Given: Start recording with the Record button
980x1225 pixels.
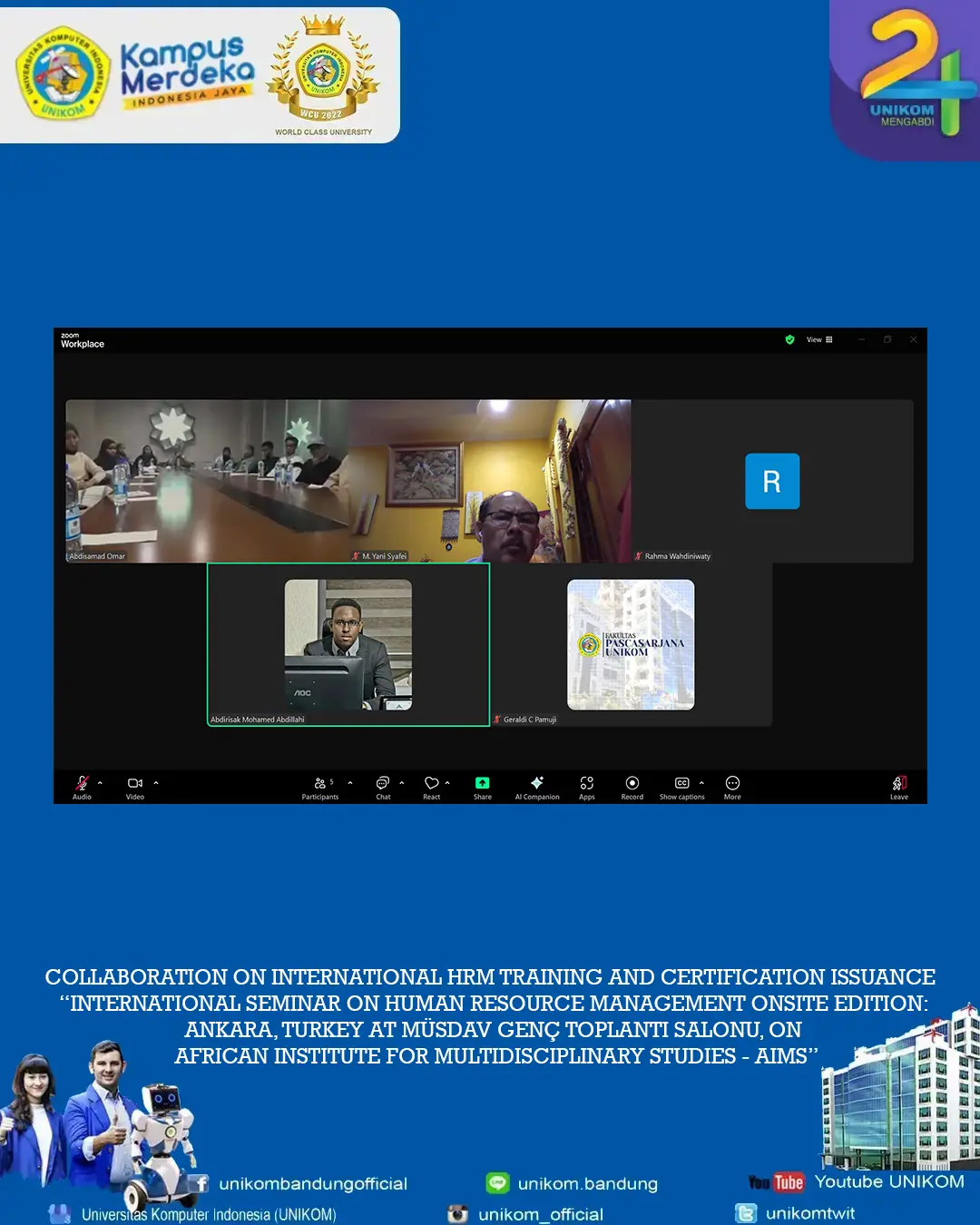Looking at the screenshot, I should point(632,784).
